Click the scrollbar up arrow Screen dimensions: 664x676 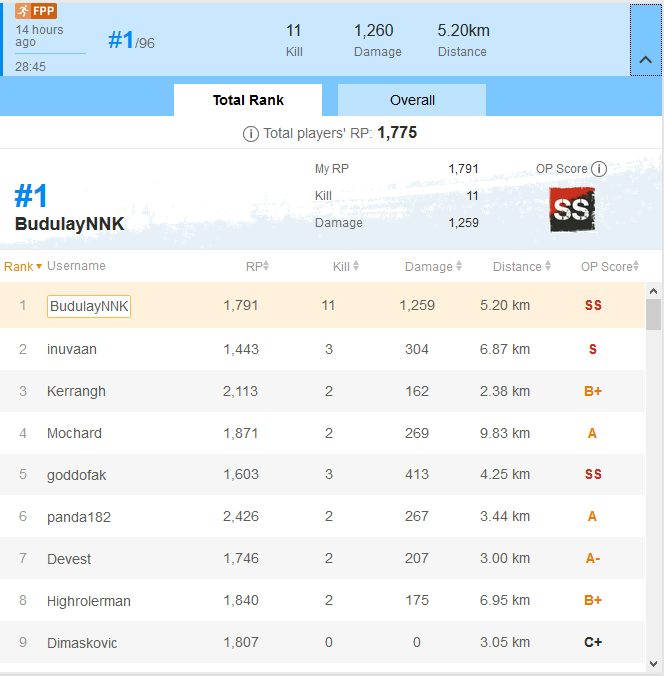pyautogui.click(x=653, y=291)
